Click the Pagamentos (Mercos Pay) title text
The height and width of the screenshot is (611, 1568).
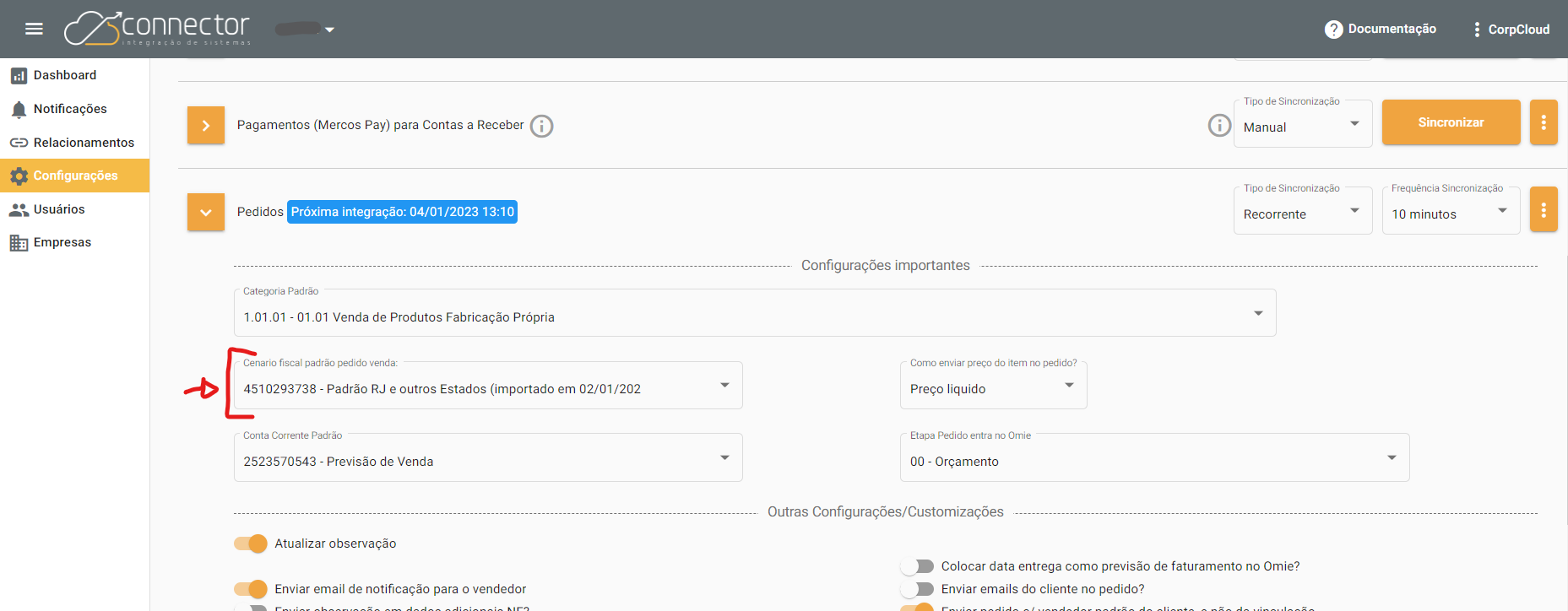[381, 125]
